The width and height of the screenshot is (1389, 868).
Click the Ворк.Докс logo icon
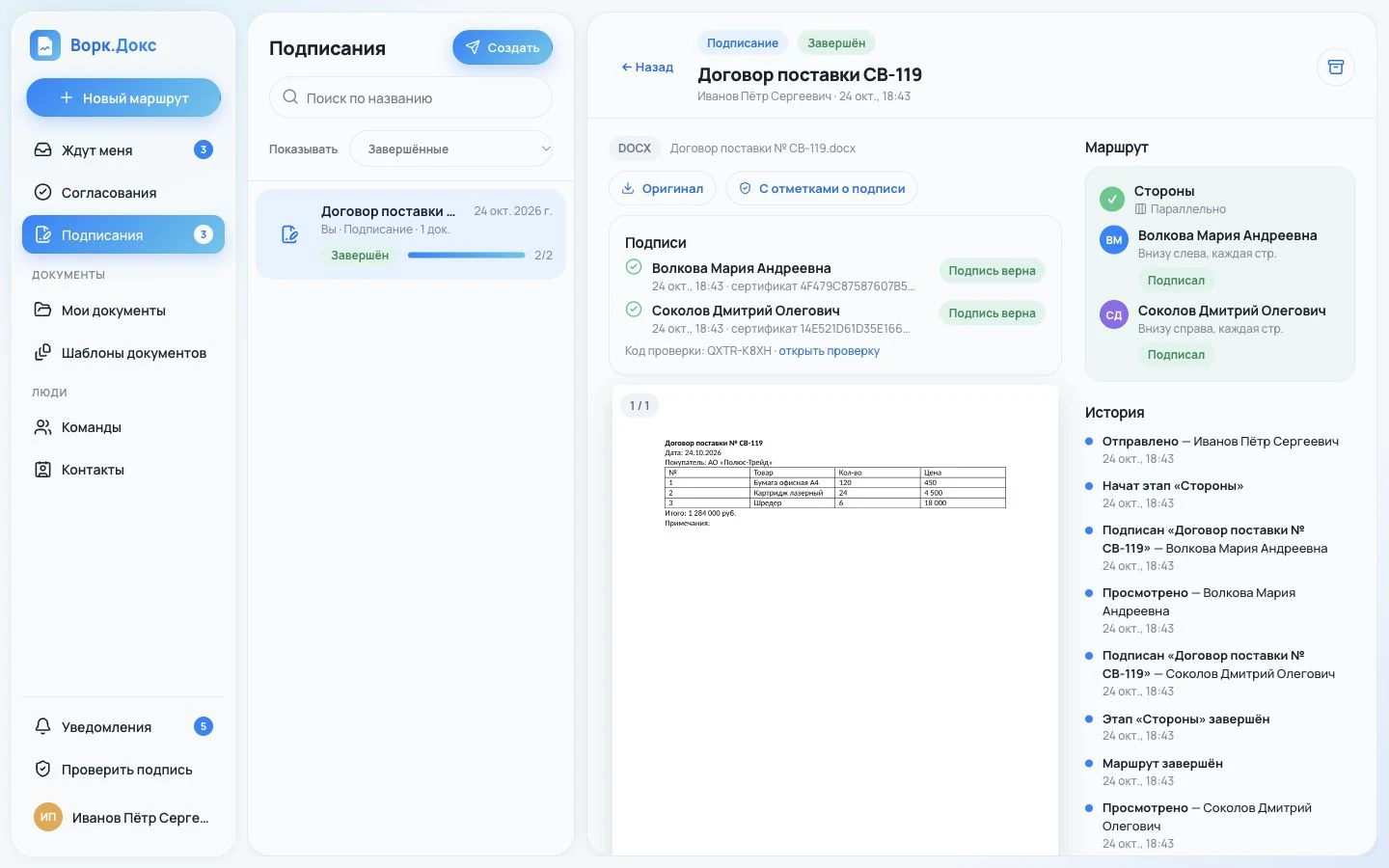45,45
